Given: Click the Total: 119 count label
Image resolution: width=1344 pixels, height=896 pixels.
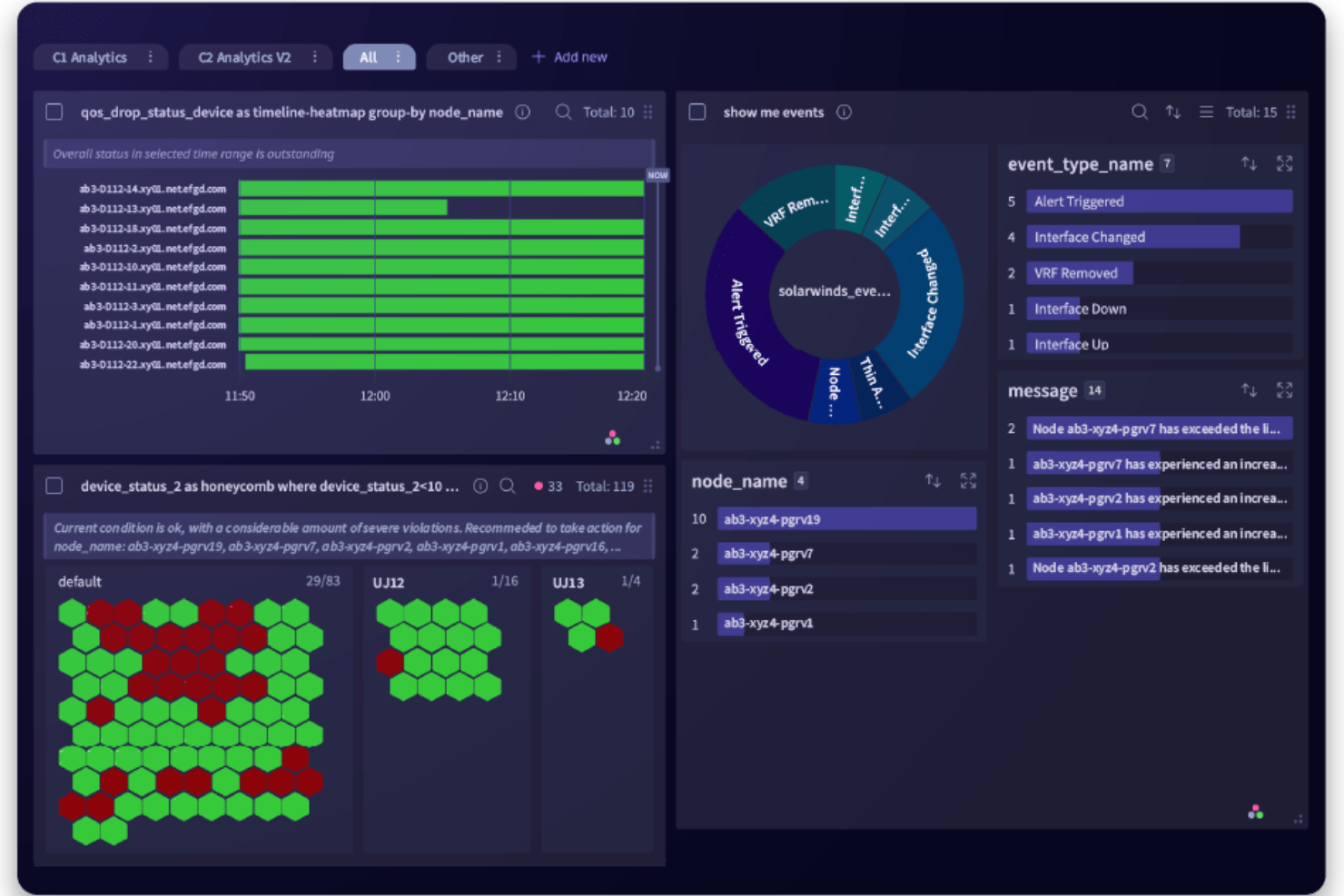Looking at the screenshot, I should point(605,486).
